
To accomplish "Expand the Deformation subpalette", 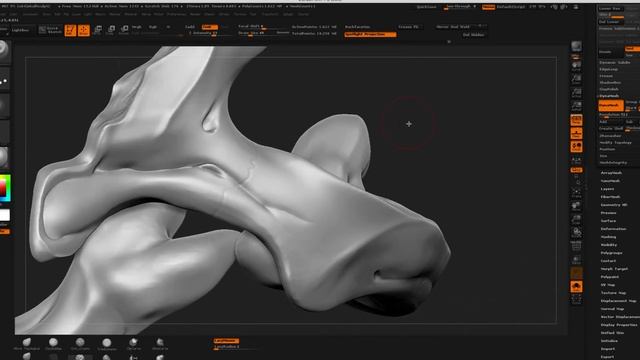I will (613, 229).
